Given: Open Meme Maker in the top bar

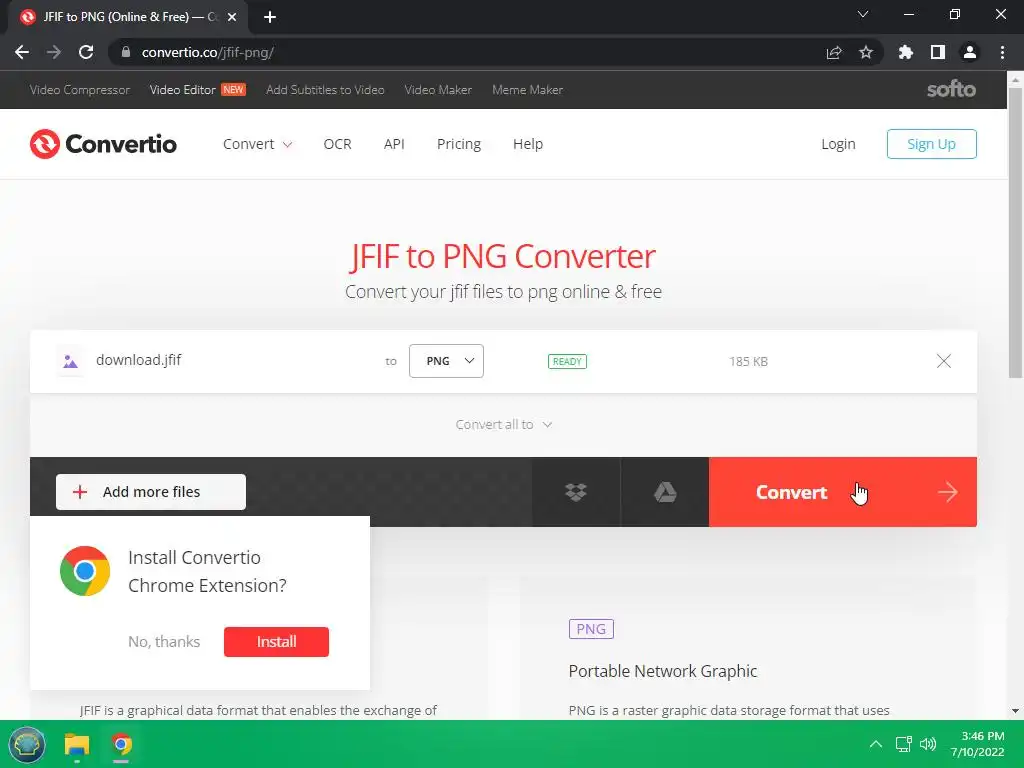Looking at the screenshot, I should (528, 89).
